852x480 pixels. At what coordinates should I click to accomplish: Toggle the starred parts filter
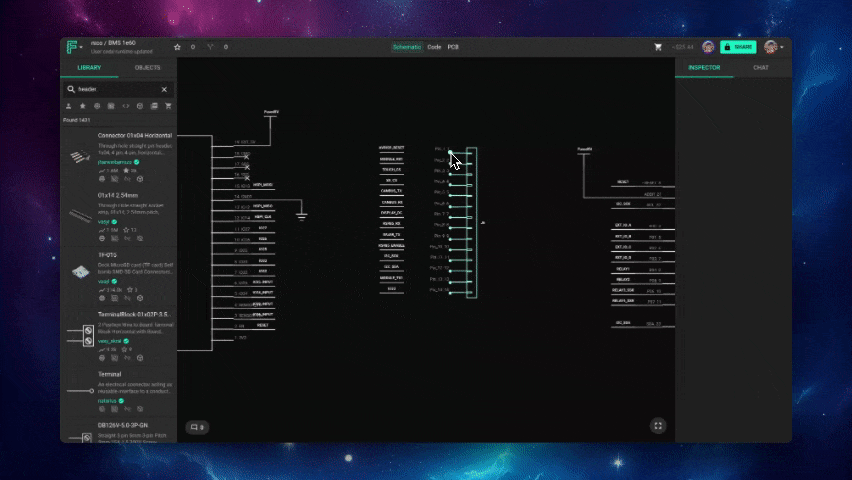coord(83,106)
